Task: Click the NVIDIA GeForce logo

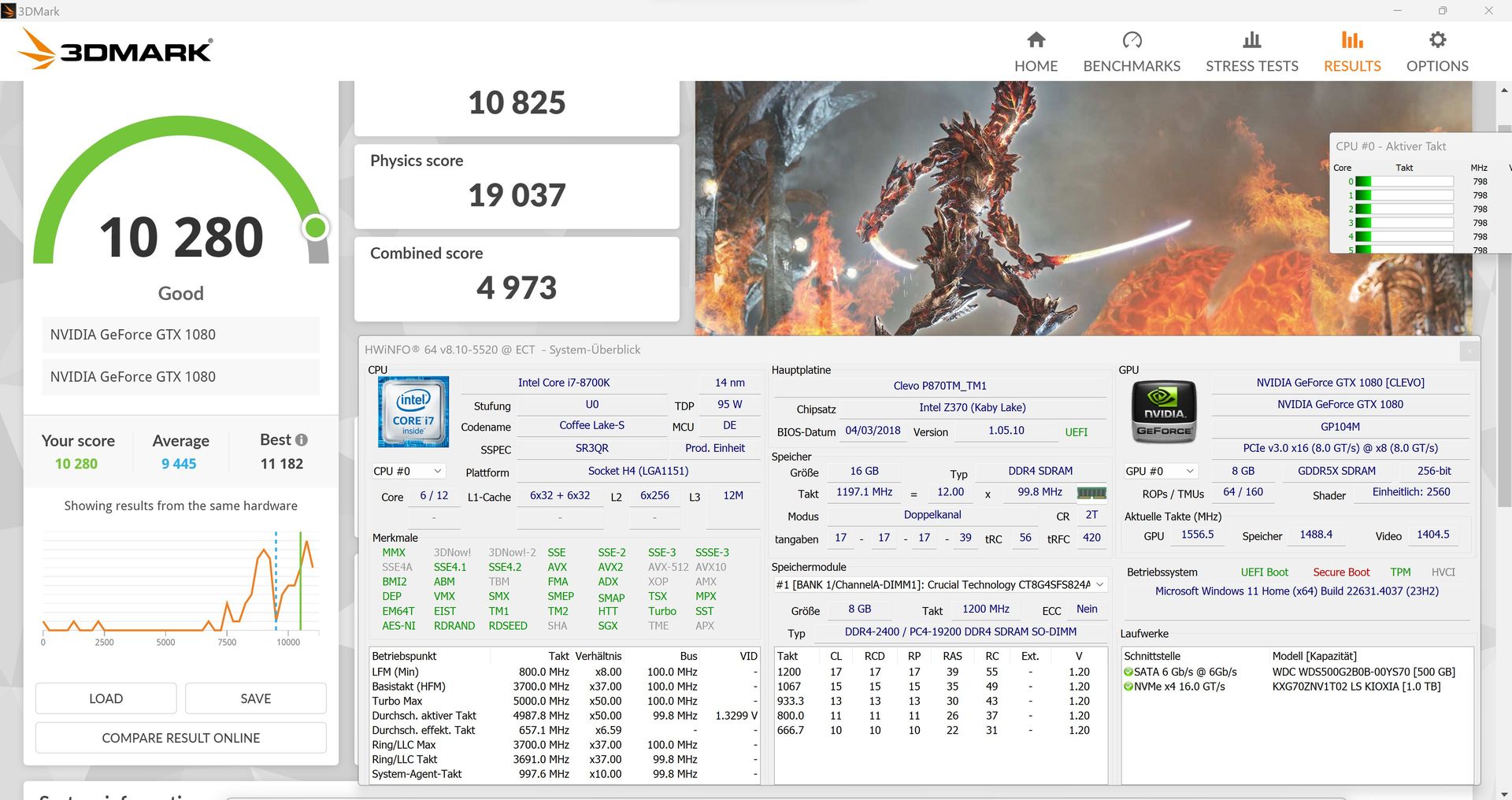Action: (1164, 411)
